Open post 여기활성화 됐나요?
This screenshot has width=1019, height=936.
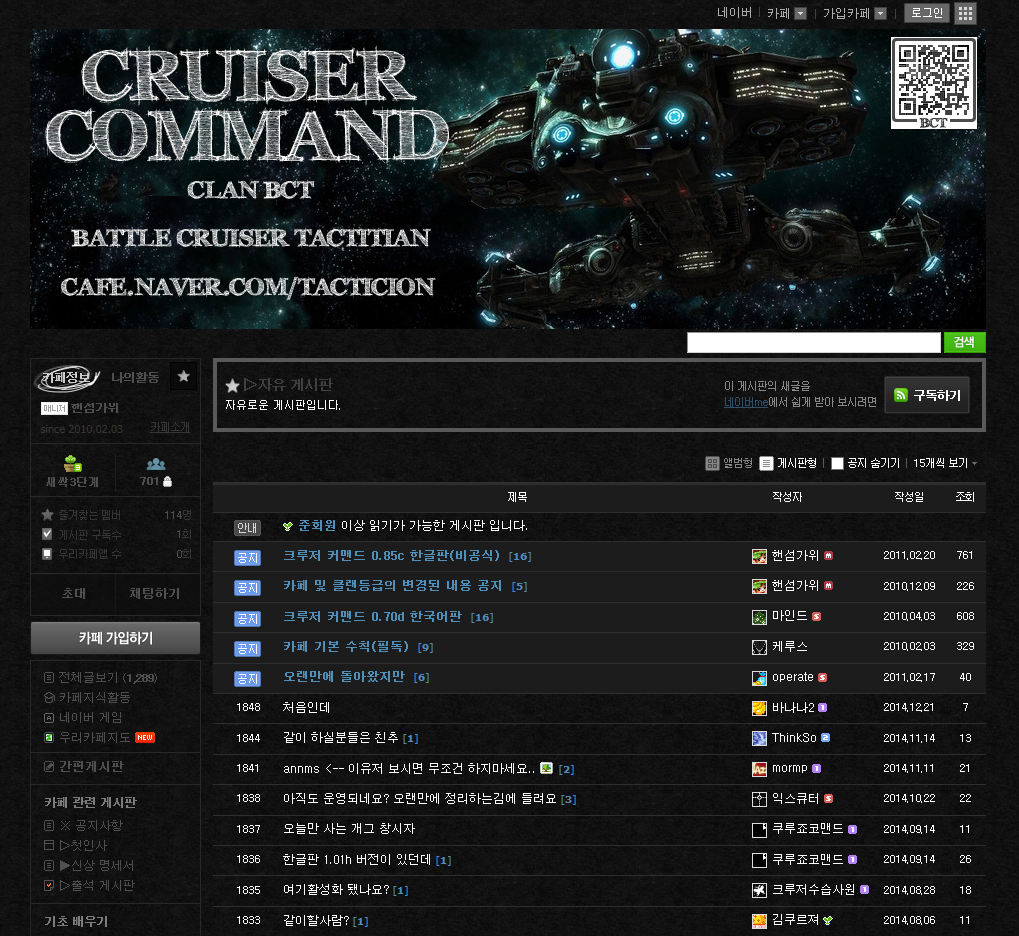tap(336, 890)
